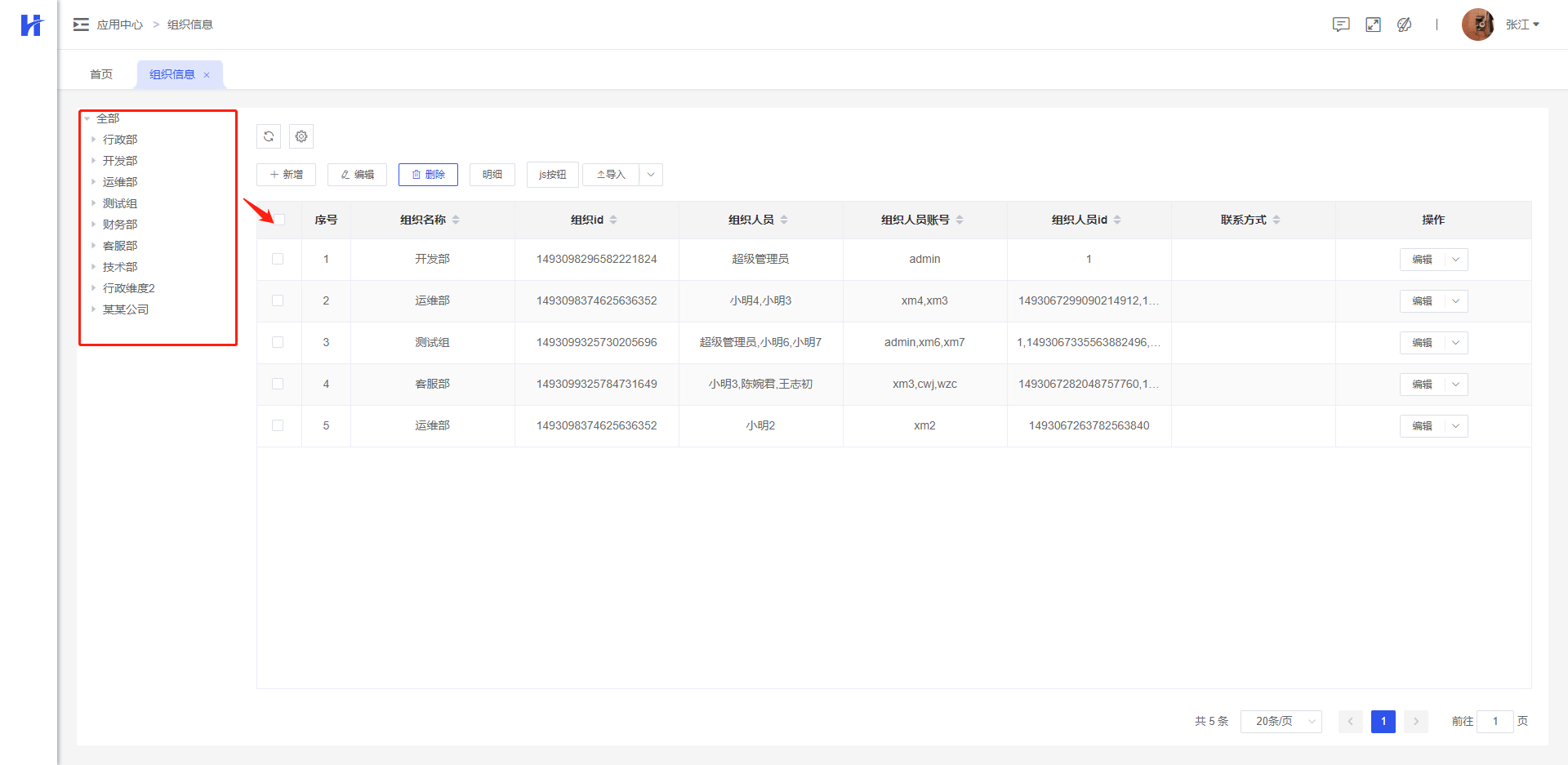
Task: Tick the checkbox for row 3 测试组
Action: 278,342
